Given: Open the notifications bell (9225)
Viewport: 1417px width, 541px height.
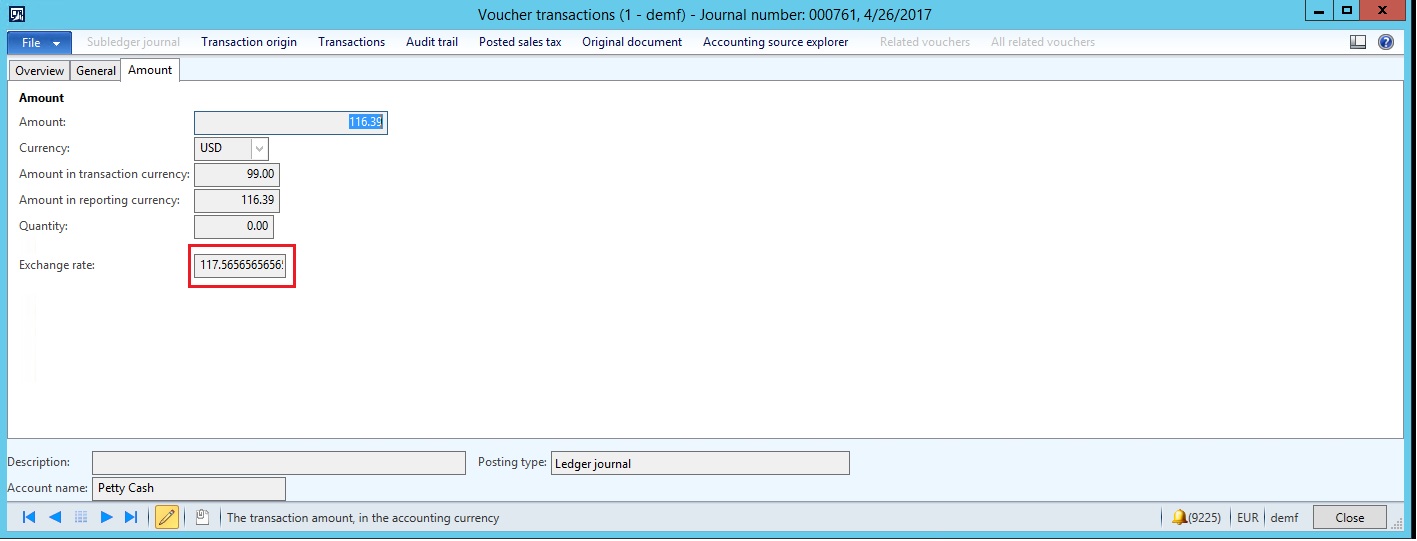Looking at the screenshot, I should tap(1198, 518).
